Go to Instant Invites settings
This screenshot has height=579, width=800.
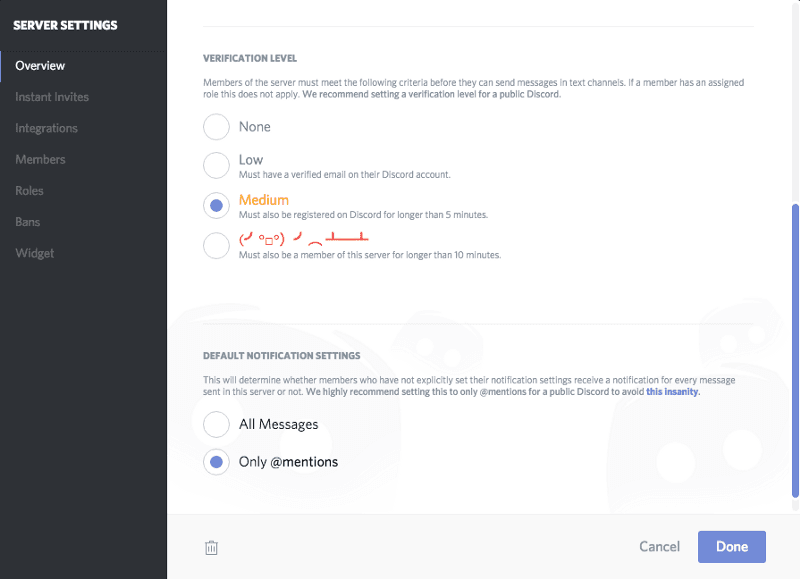pyautogui.click(x=52, y=97)
